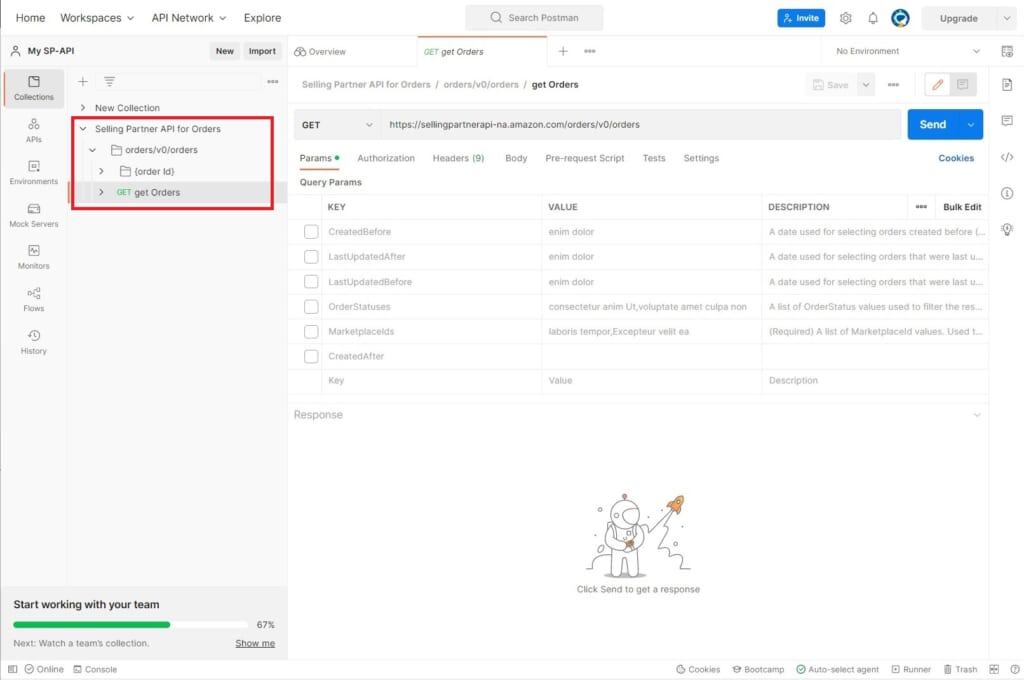Click the plus icon to open new tab
This screenshot has height=680, width=1024.
tap(563, 51)
